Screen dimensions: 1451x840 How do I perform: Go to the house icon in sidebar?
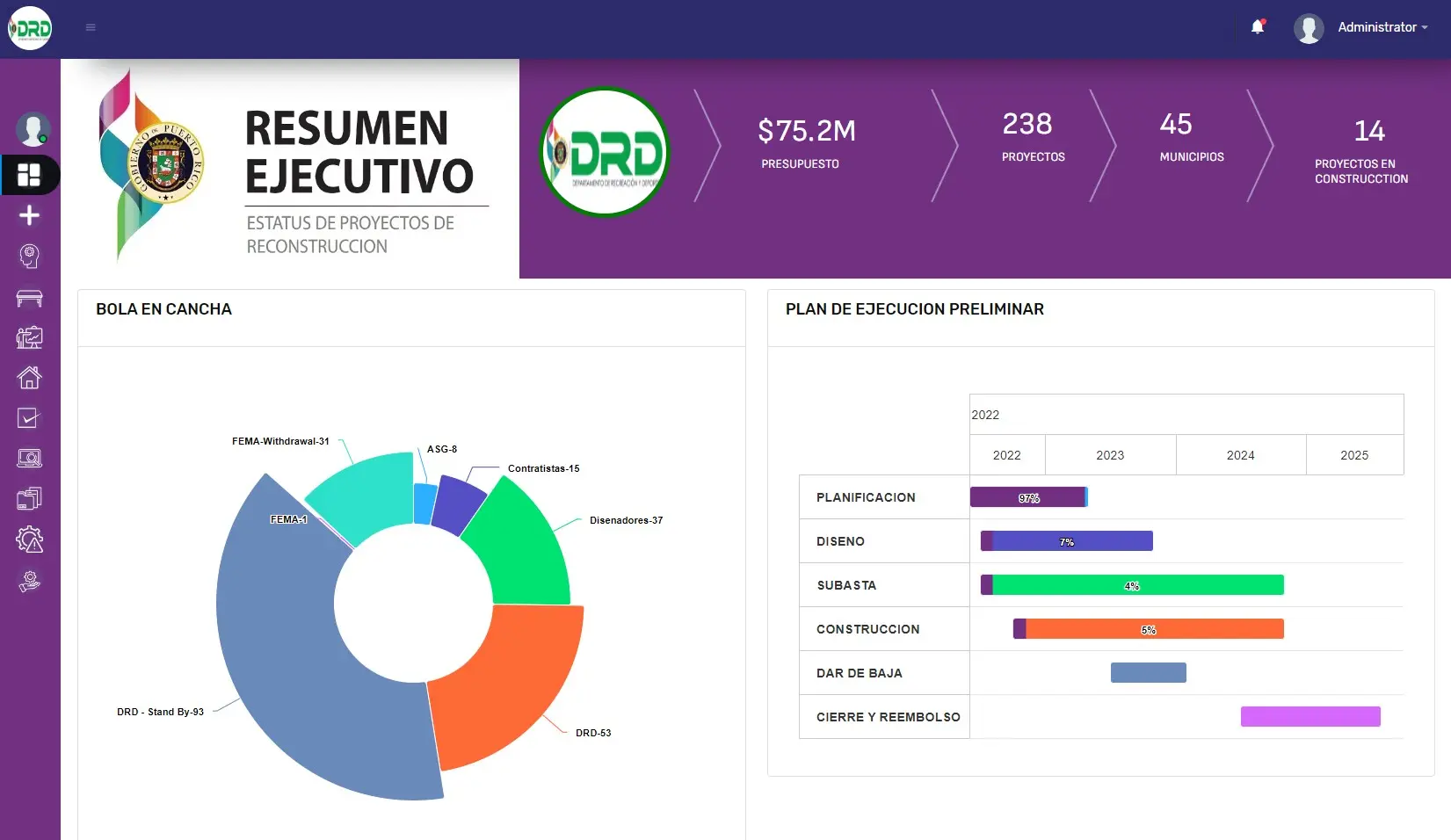click(x=29, y=378)
